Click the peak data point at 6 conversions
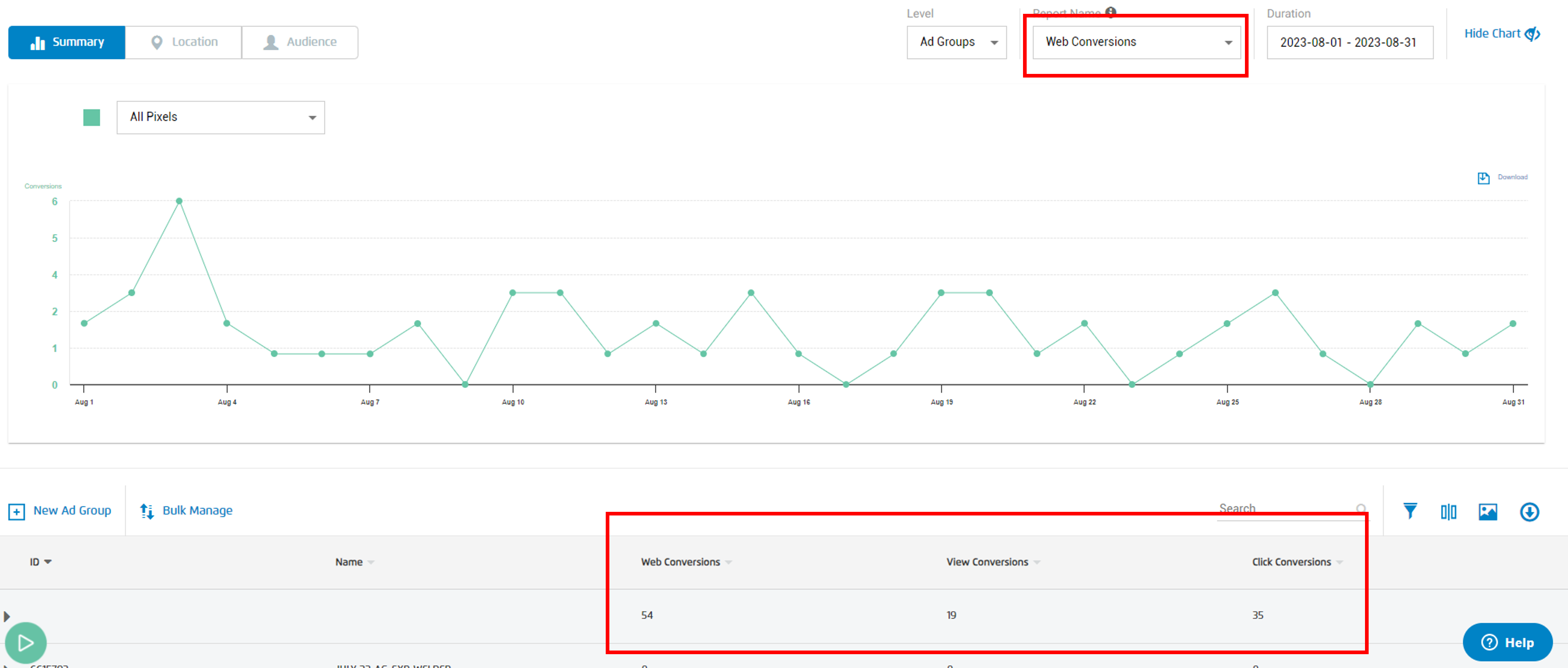The width and height of the screenshot is (1568, 668). 179,201
